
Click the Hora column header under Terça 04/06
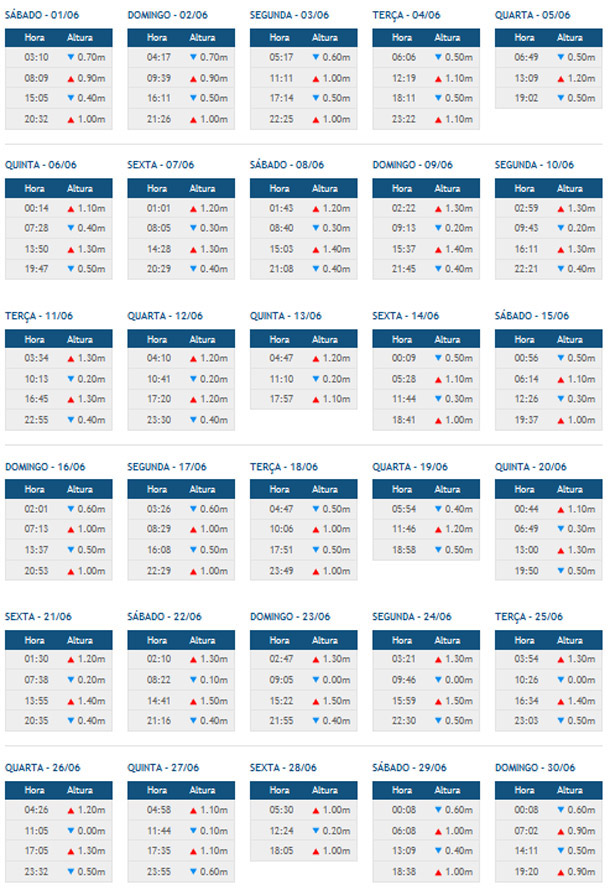click(x=402, y=37)
